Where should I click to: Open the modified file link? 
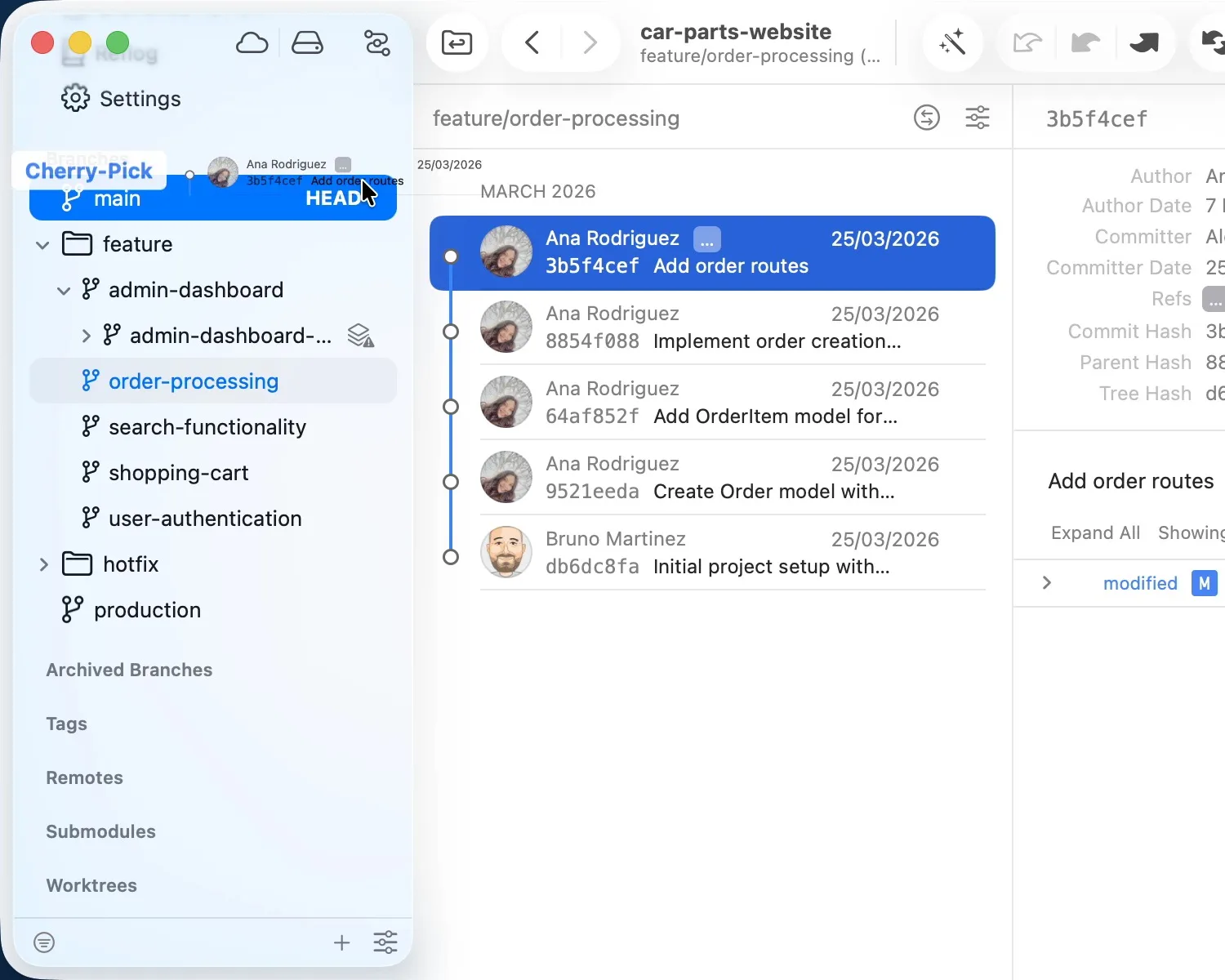coord(1140,583)
